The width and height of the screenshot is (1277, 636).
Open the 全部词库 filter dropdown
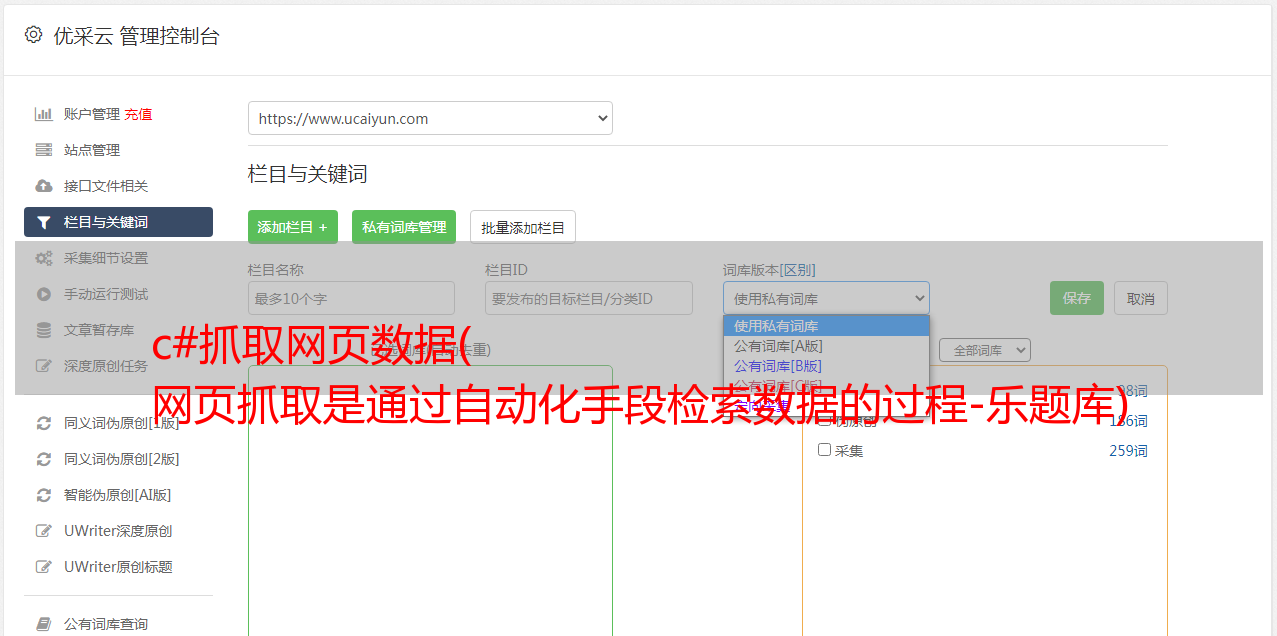click(985, 350)
